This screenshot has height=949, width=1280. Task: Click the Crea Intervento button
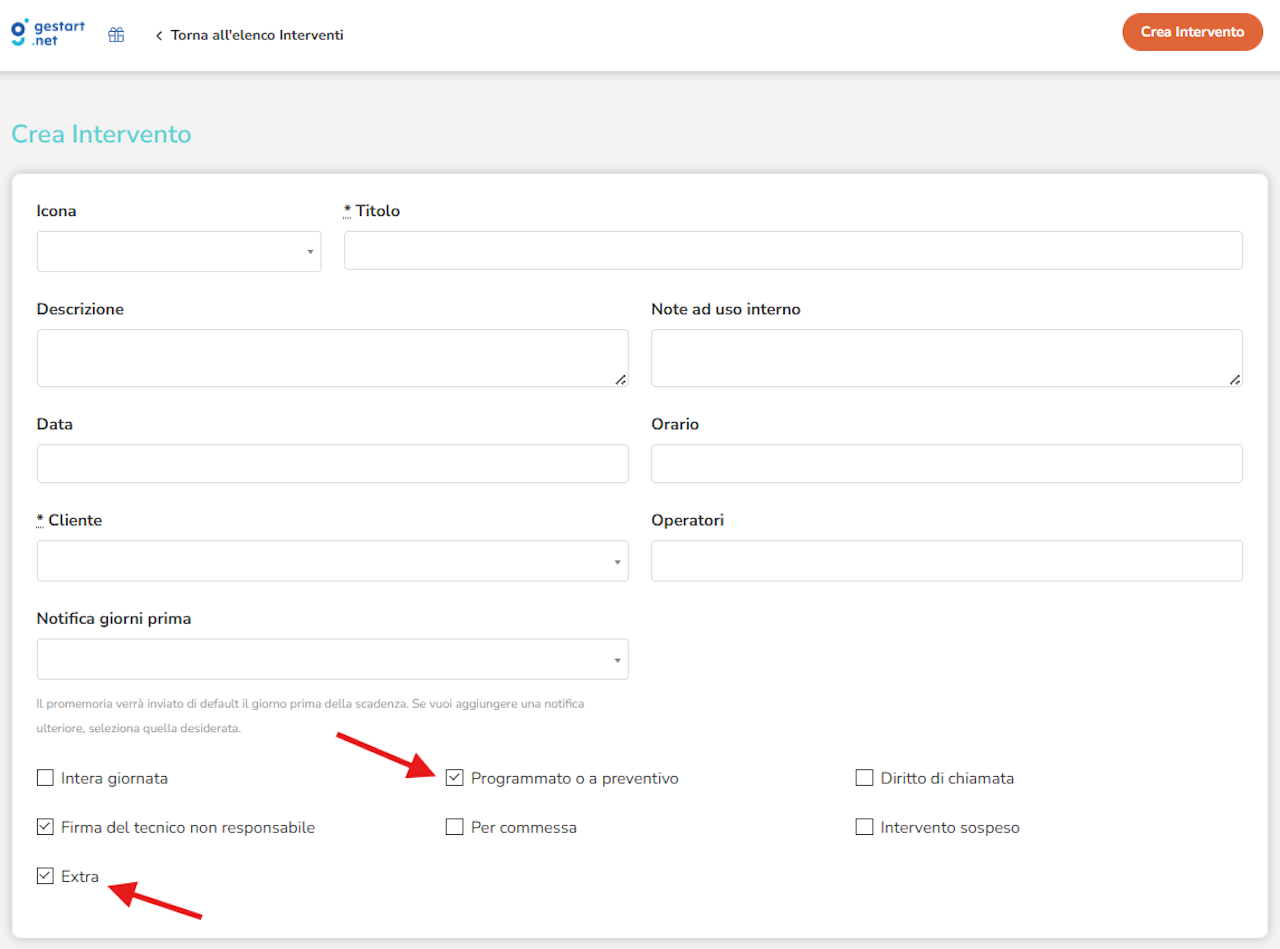[x=1192, y=32]
